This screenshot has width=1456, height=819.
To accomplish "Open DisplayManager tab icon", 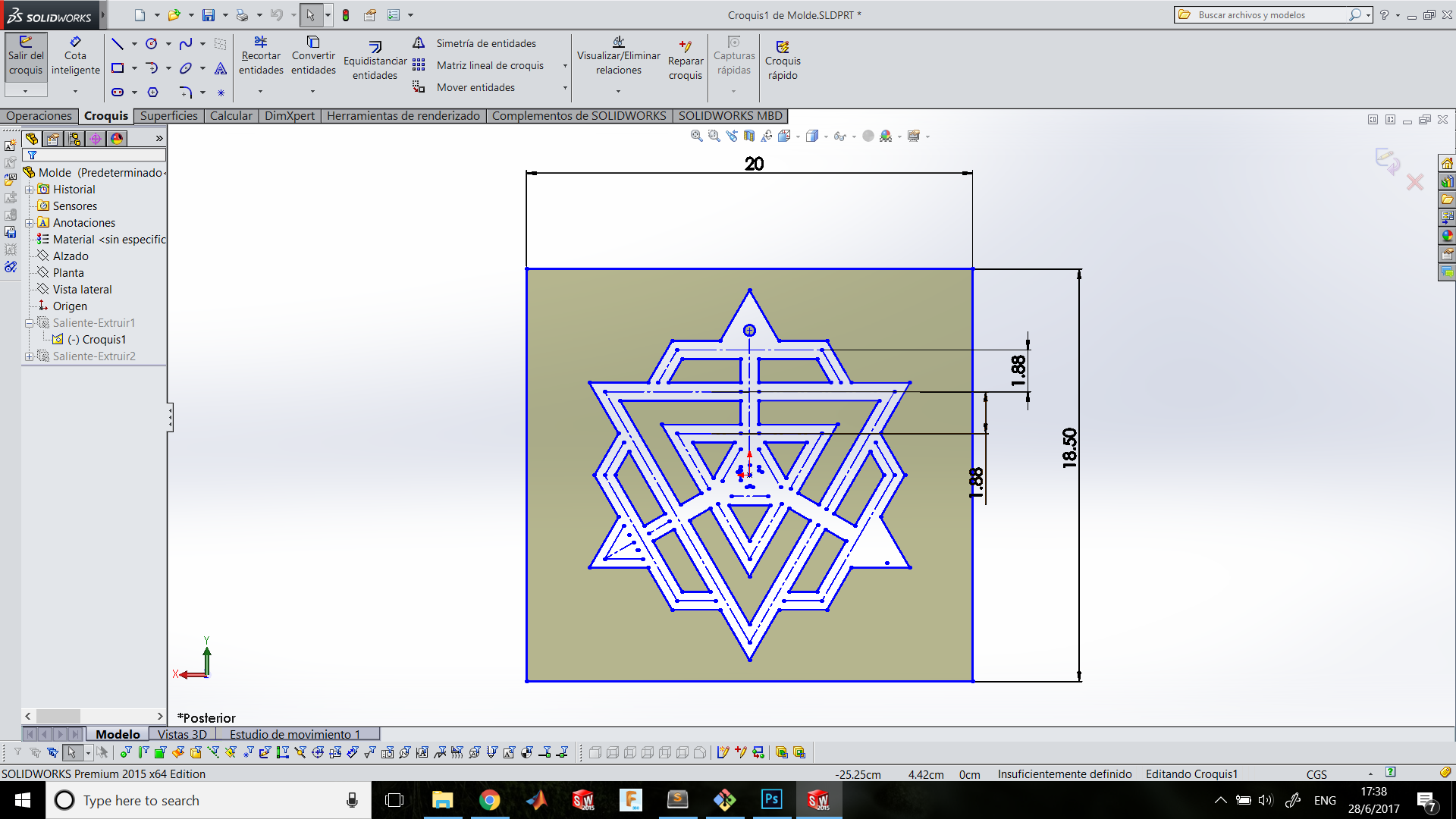I will (x=117, y=139).
